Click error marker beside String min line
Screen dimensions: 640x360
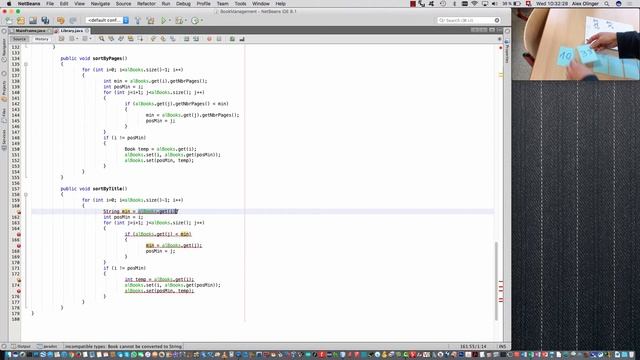pos(19,211)
